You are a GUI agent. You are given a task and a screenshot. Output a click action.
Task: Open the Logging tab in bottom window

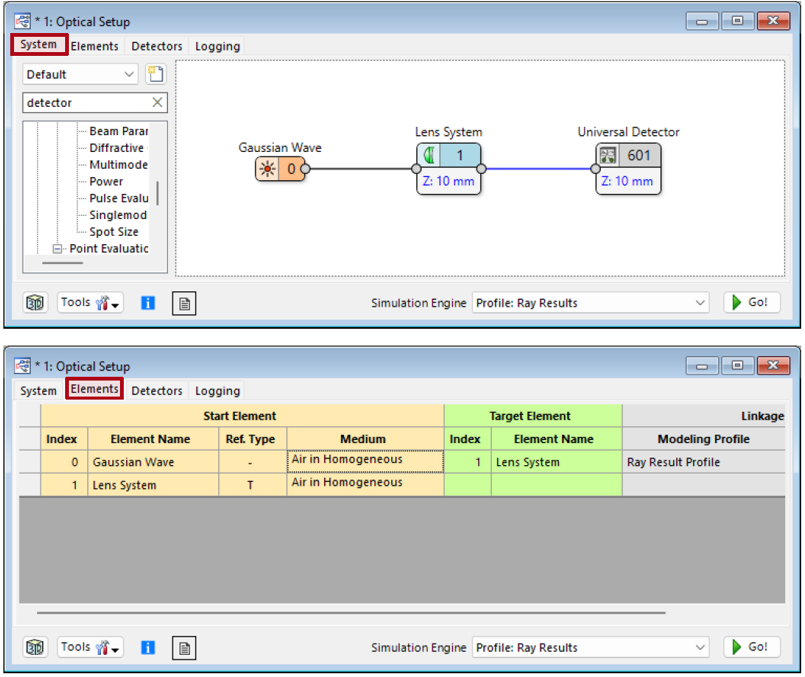click(x=217, y=391)
